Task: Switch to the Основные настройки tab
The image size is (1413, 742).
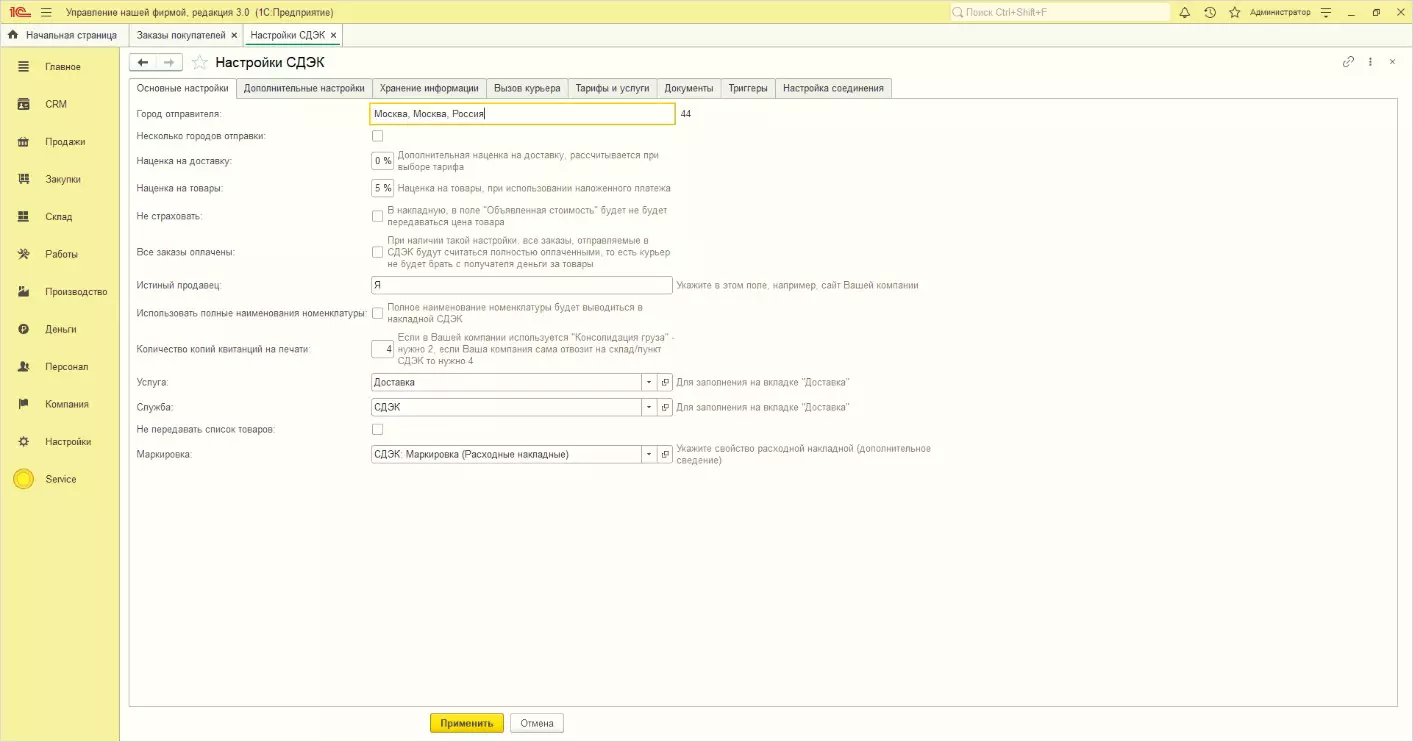Action: coord(182,88)
